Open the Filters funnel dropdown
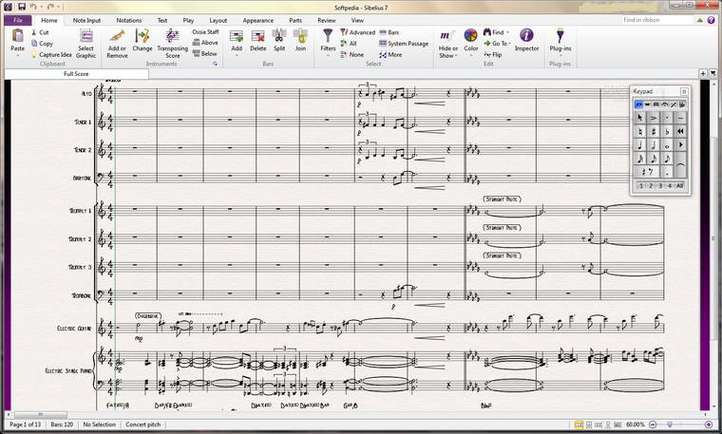This screenshot has height=434, width=722. click(328, 43)
